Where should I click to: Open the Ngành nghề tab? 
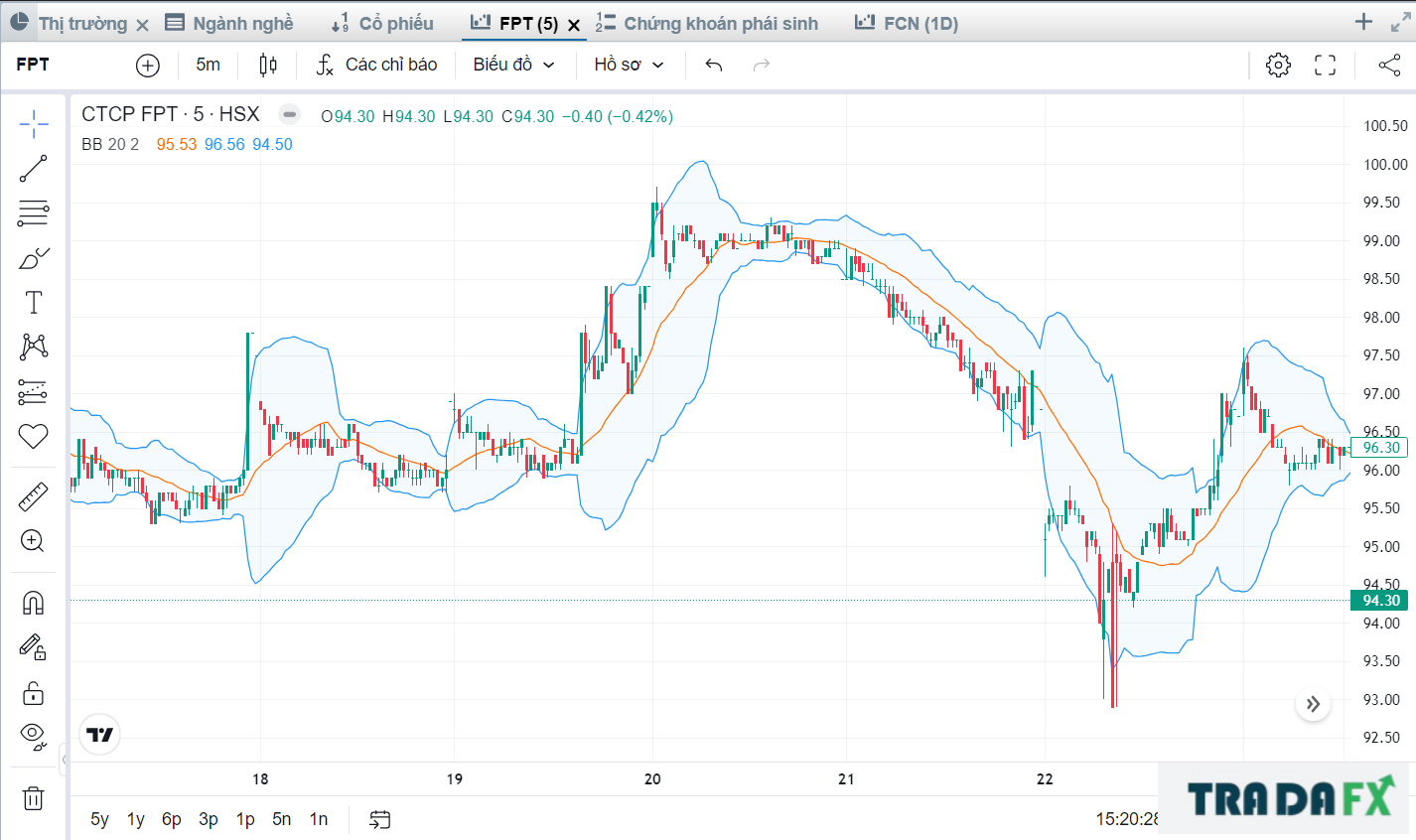pyautogui.click(x=229, y=23)
